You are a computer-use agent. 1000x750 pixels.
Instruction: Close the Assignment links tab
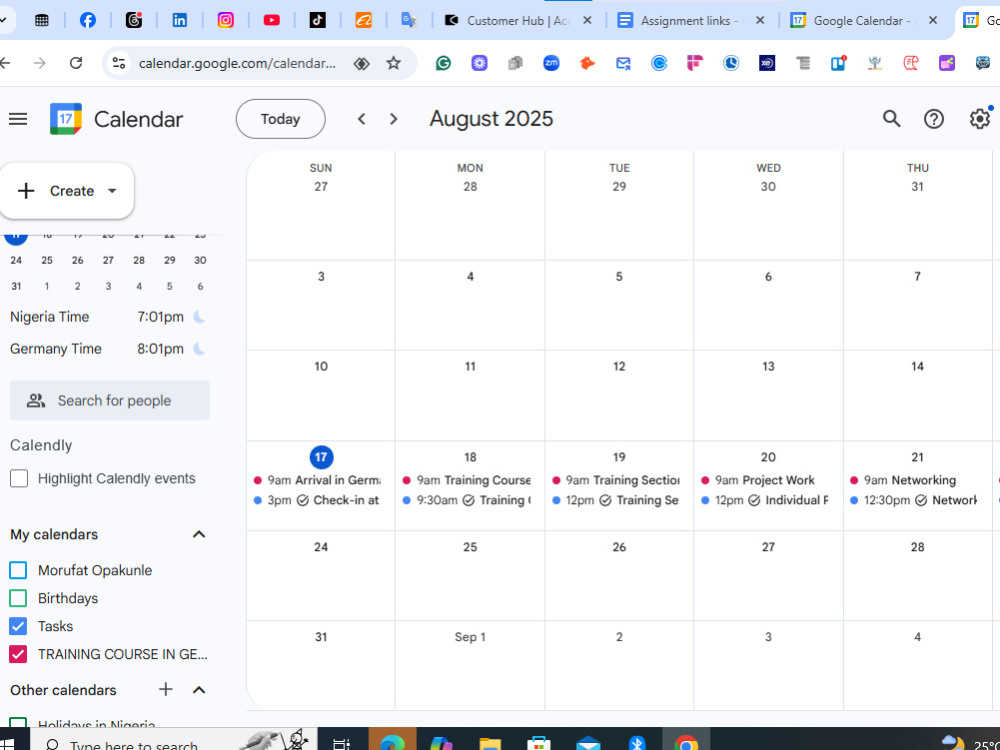tap(760, 20)
